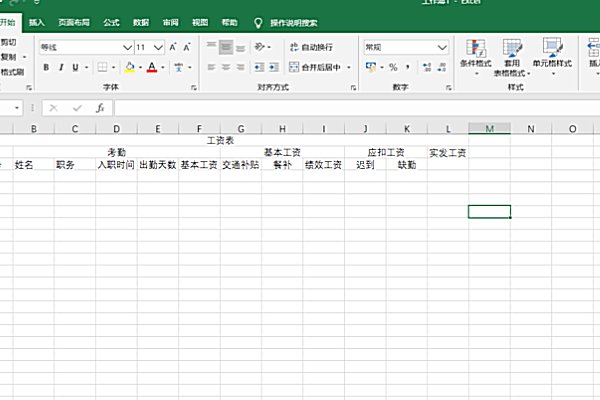Open 套用表格格式 table format

coord(512,57)
